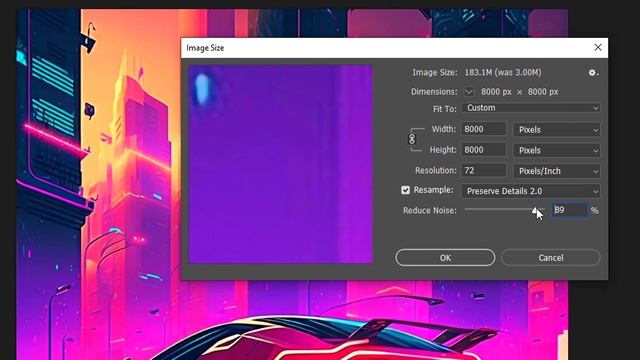Open the Image Size dialog gear settings menu
640x360 pixels.
pyautogui.click(x=593, y=73)
